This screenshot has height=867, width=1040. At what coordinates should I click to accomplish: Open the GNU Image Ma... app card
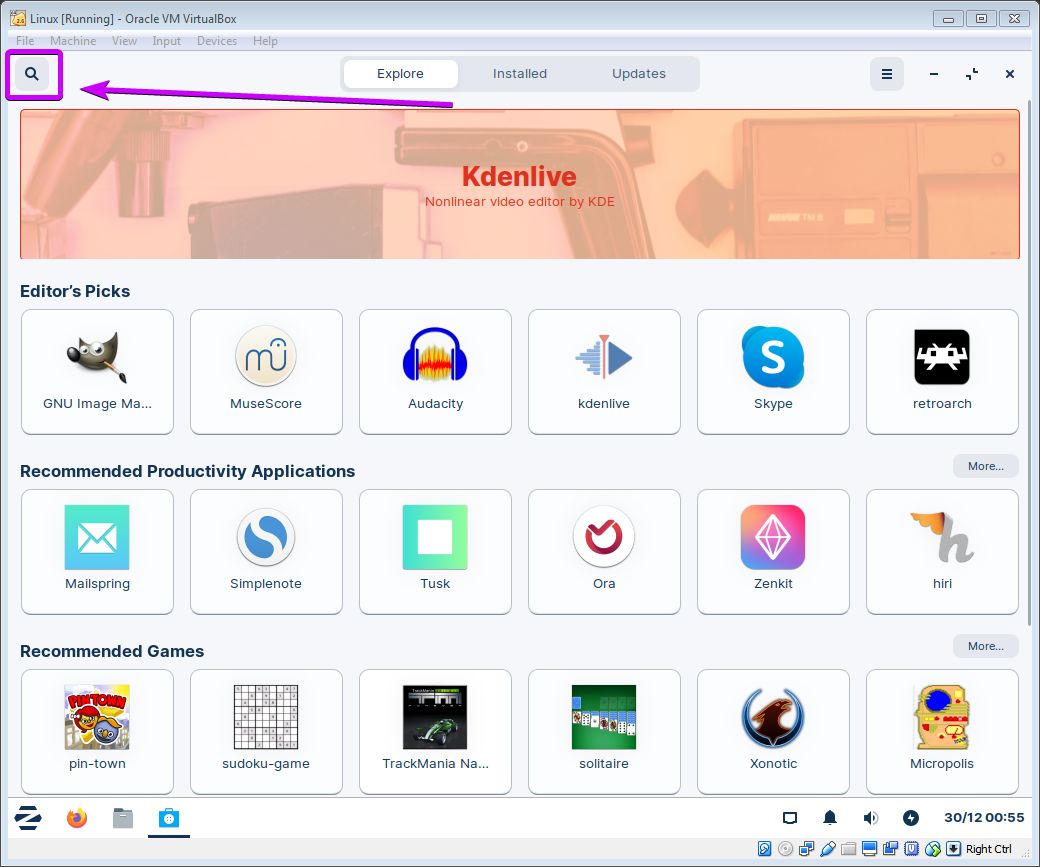[98, 371]
